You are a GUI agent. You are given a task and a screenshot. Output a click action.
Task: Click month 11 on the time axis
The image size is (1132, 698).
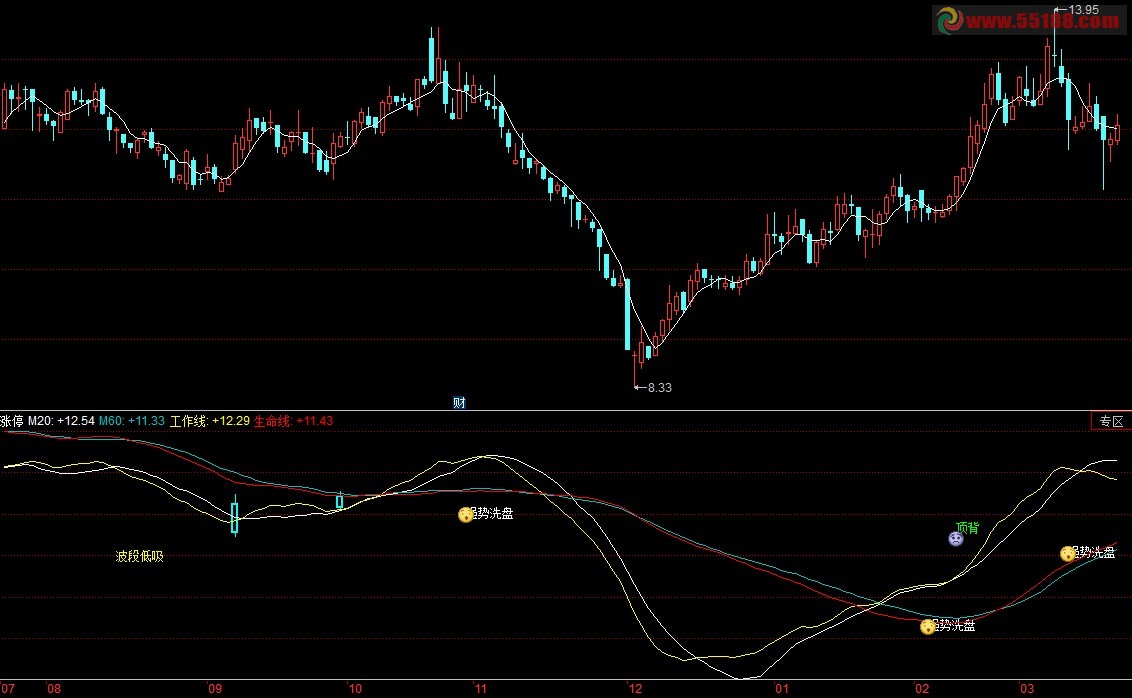tap(480, 689)
